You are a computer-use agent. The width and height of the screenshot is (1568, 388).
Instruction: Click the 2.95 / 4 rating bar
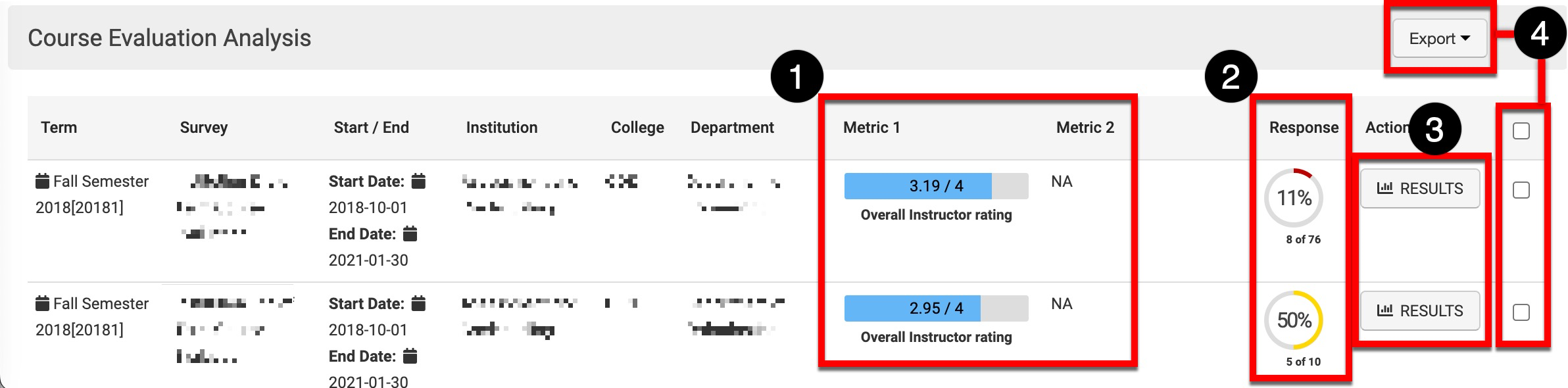point(936,308)
